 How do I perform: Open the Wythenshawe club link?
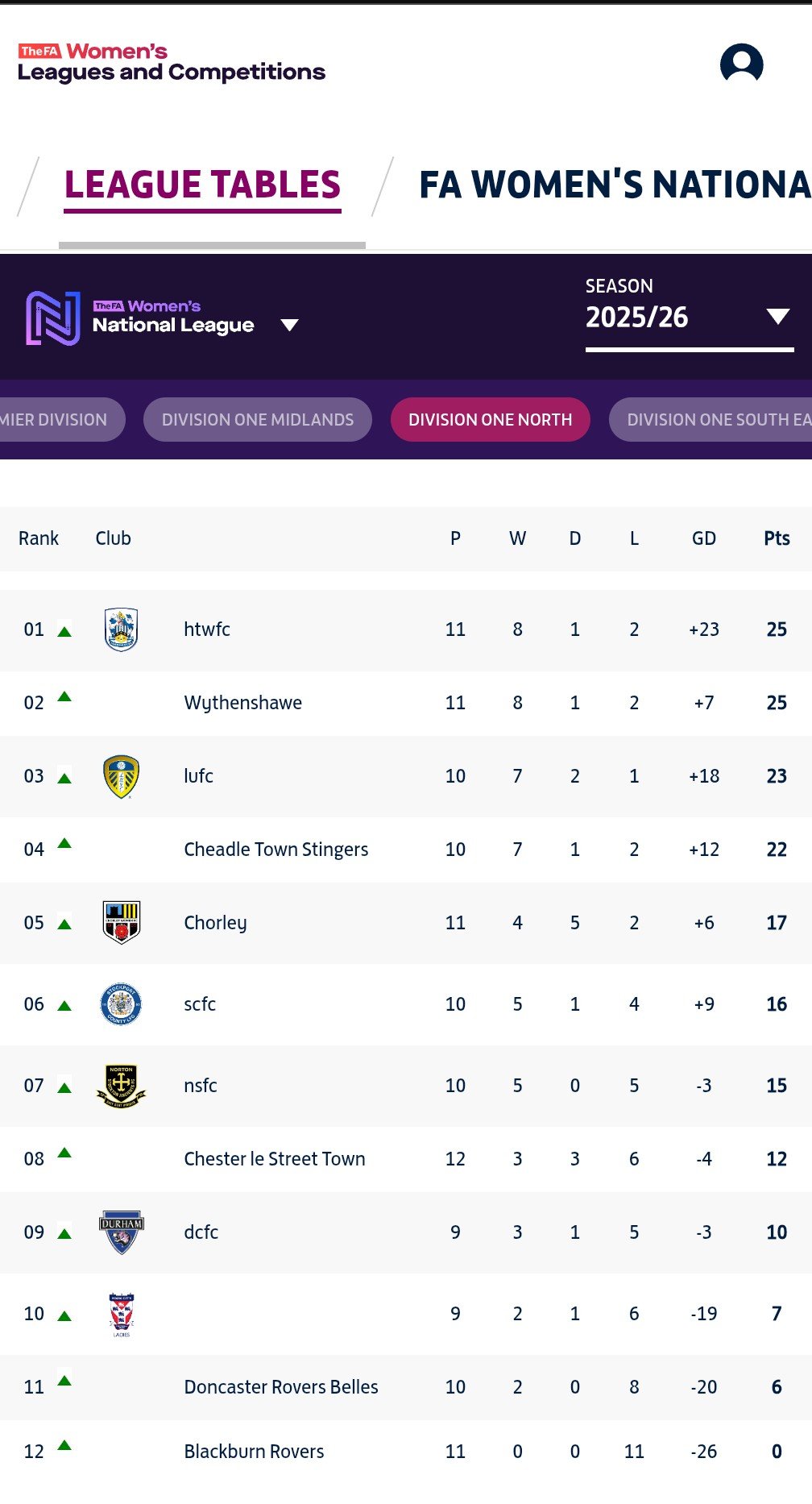[x=243, y=703]
